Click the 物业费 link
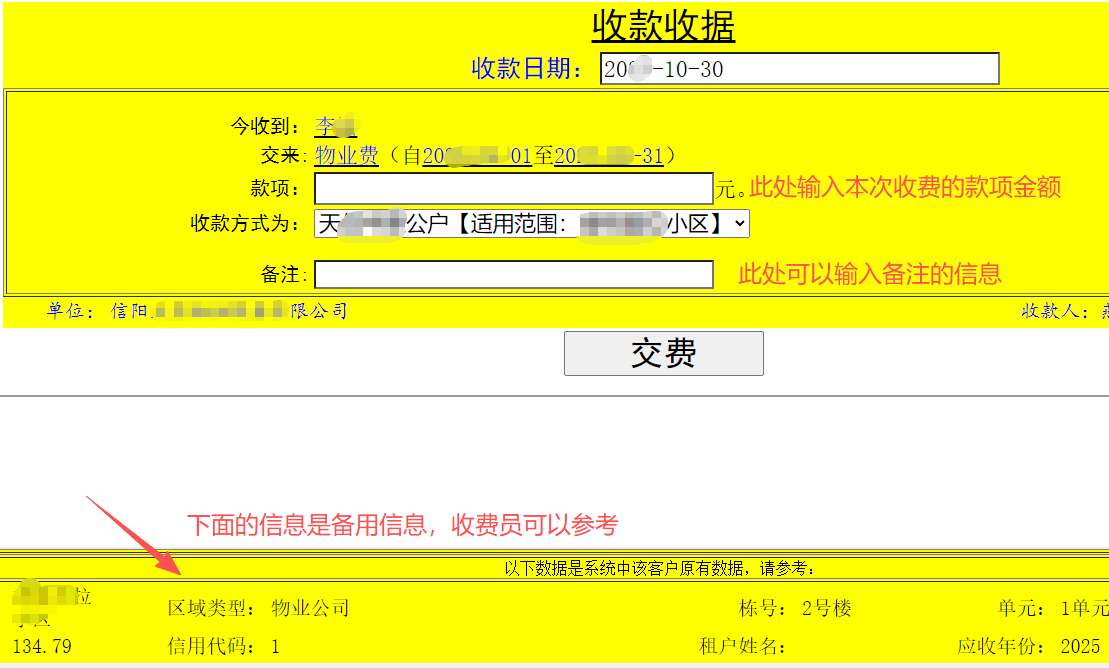Image resolution: width=1109 pixels, height=668 pixels. pyautogui.click(x=346, y=156)
